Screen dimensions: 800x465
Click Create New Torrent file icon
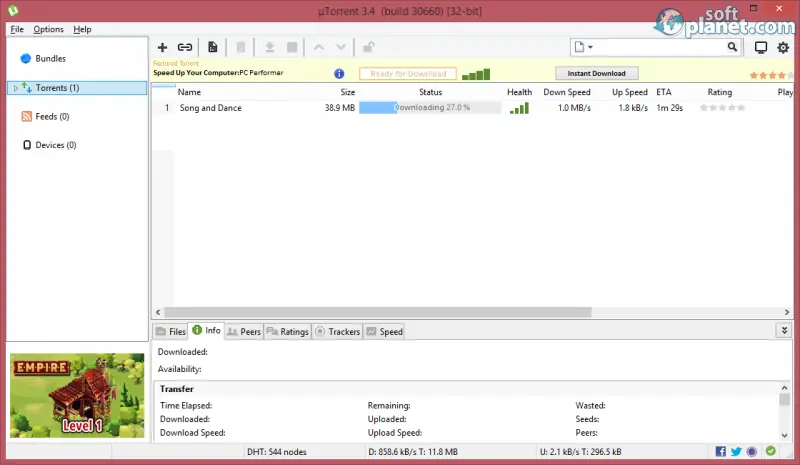click(x=212, y=47)
